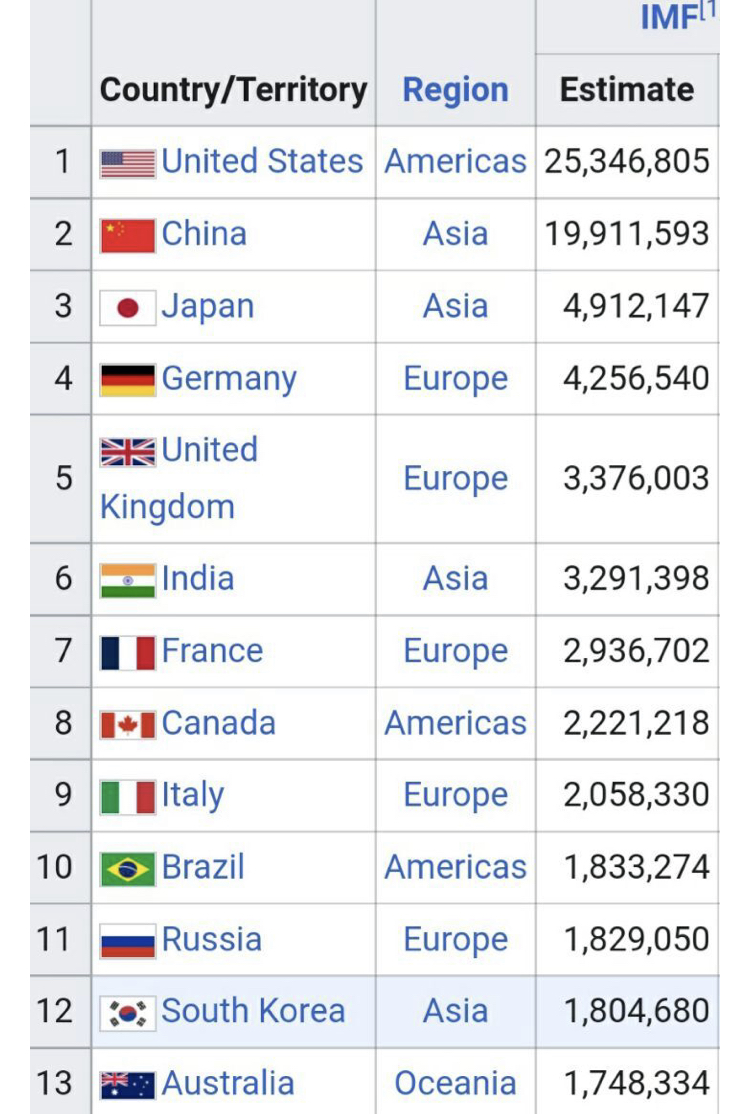Click the United Kingdom flag icon
The width and height of the screenshot is (750, 1114).
[x=128, y=452]
